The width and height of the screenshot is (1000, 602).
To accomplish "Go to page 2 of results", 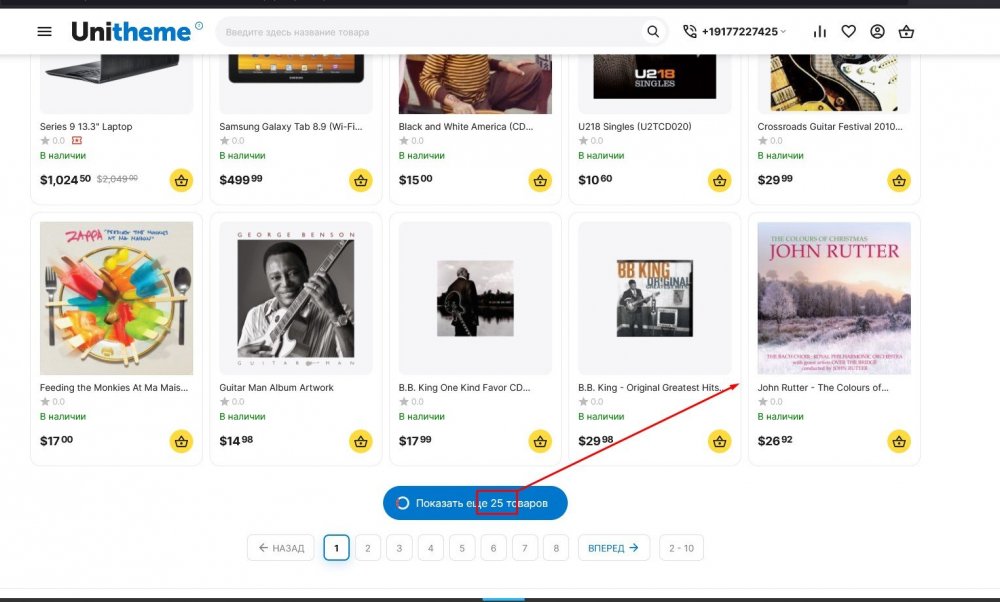I will click(x=367, y=548).
